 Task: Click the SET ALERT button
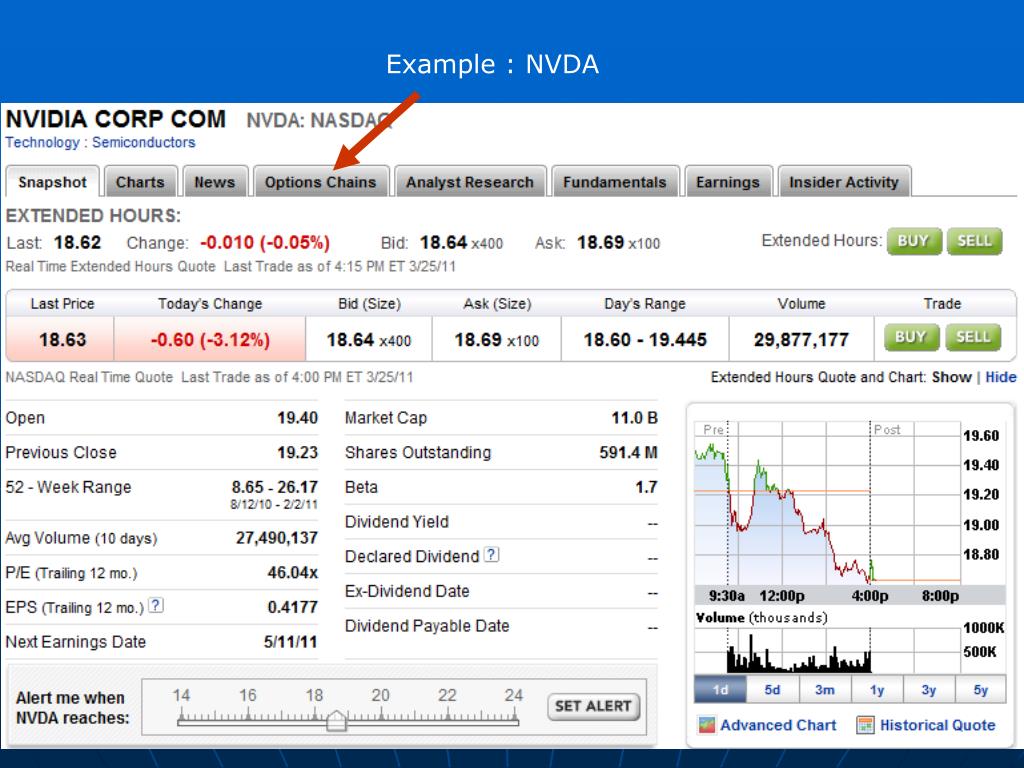point(593,706)
